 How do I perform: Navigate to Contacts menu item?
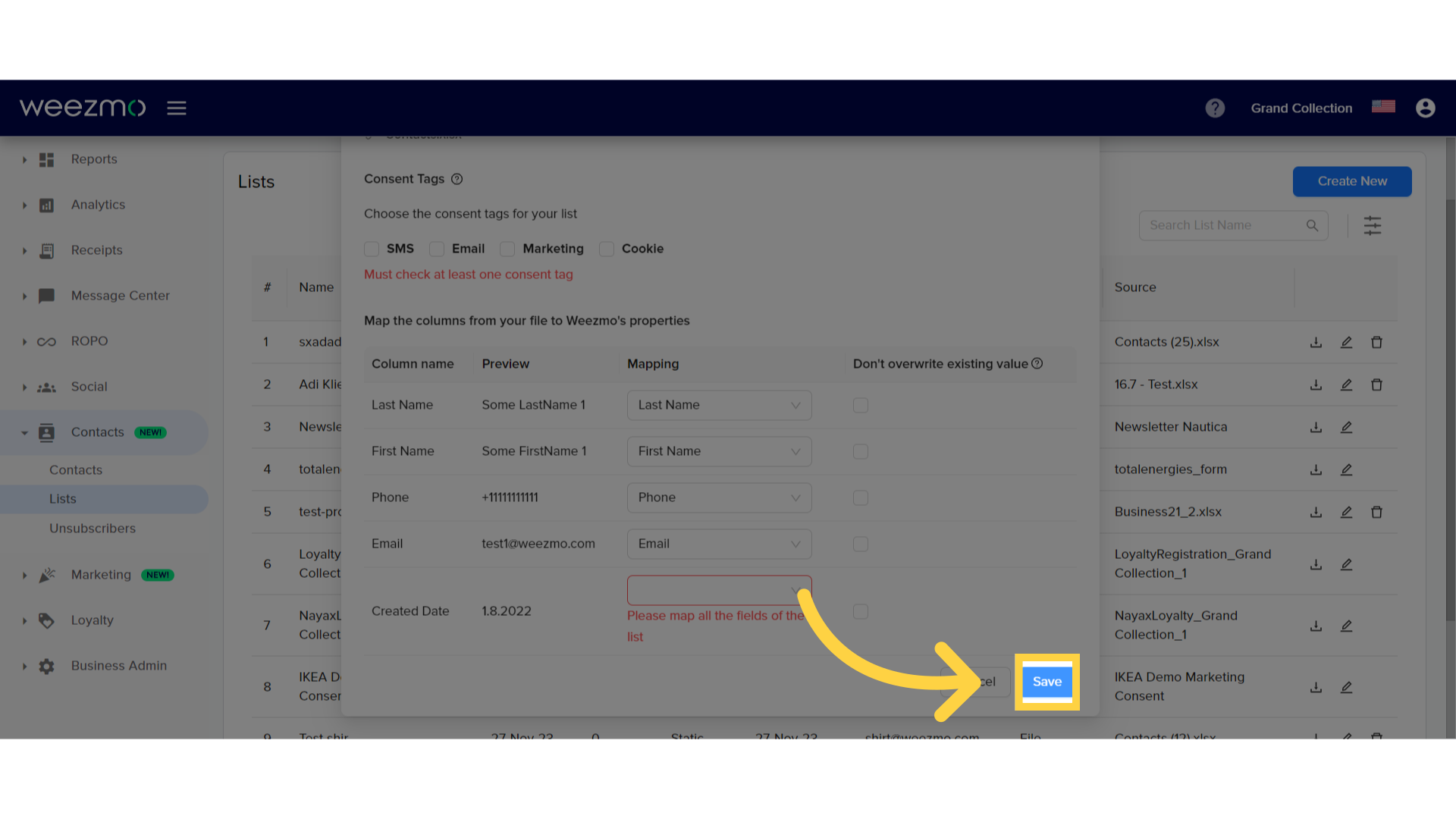click(x=97, y=432)
